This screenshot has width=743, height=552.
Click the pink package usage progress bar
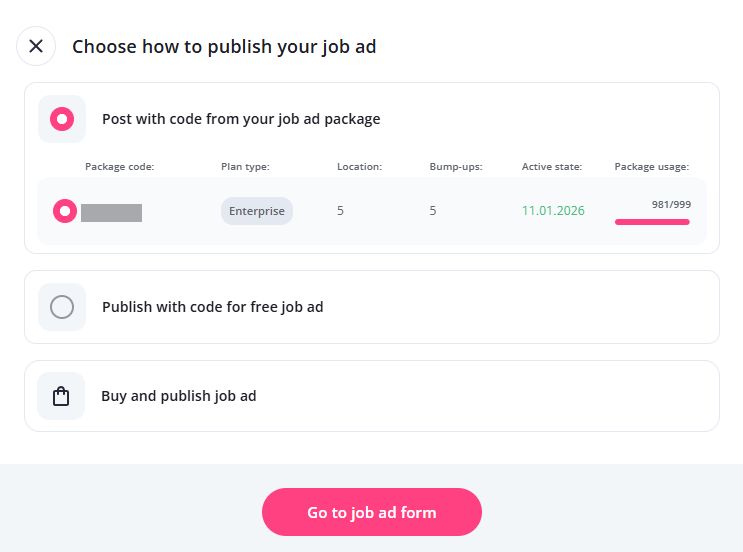(x=652, y=222)
